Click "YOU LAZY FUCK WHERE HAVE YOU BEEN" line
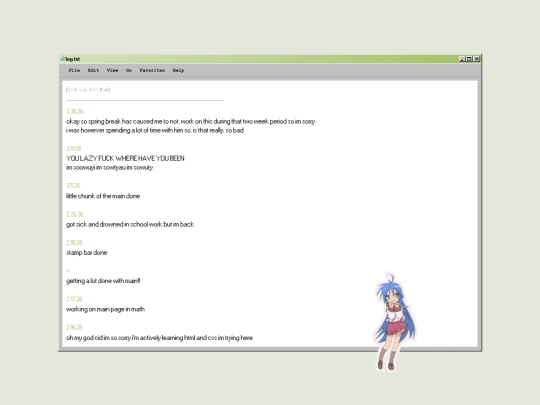The image size is (540, 405). coord(125,158)
